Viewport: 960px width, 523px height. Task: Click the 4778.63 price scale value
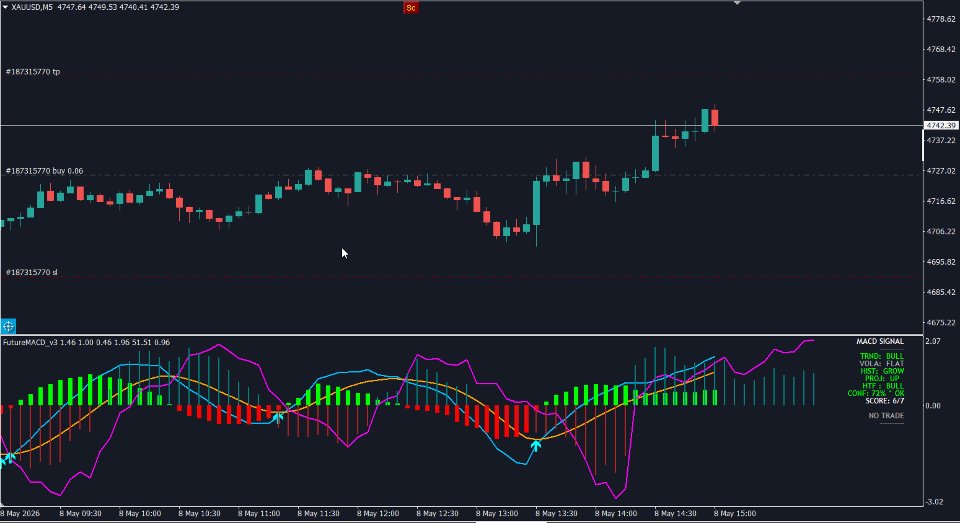click(x=941, y=19)
